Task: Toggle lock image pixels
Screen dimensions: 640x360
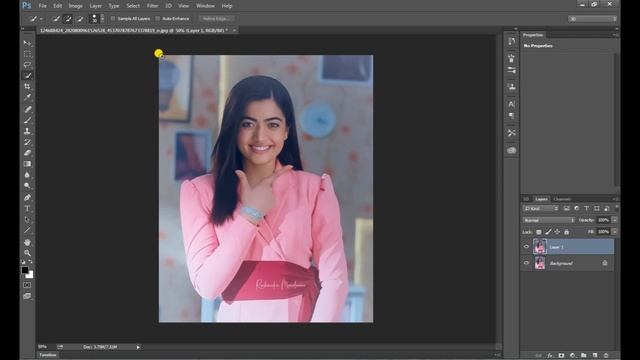Action: [x=548, y=232]
